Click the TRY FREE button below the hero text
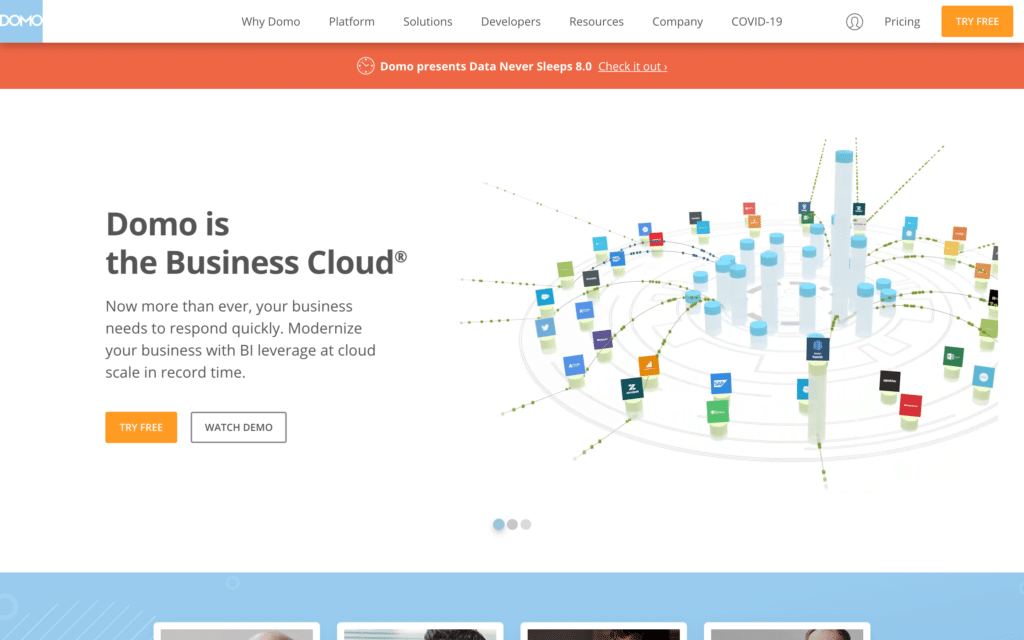 pos(141,427)
